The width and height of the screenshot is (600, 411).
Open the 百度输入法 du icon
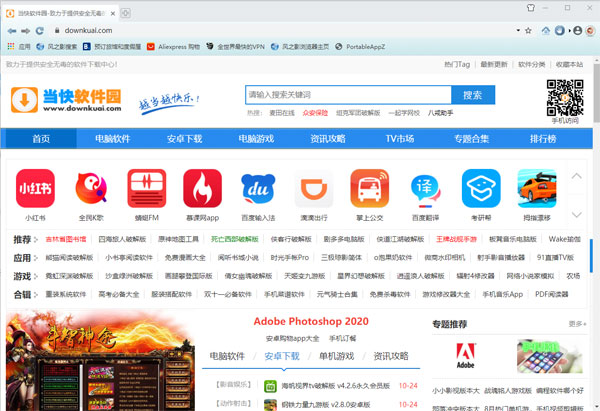(258, 188)
